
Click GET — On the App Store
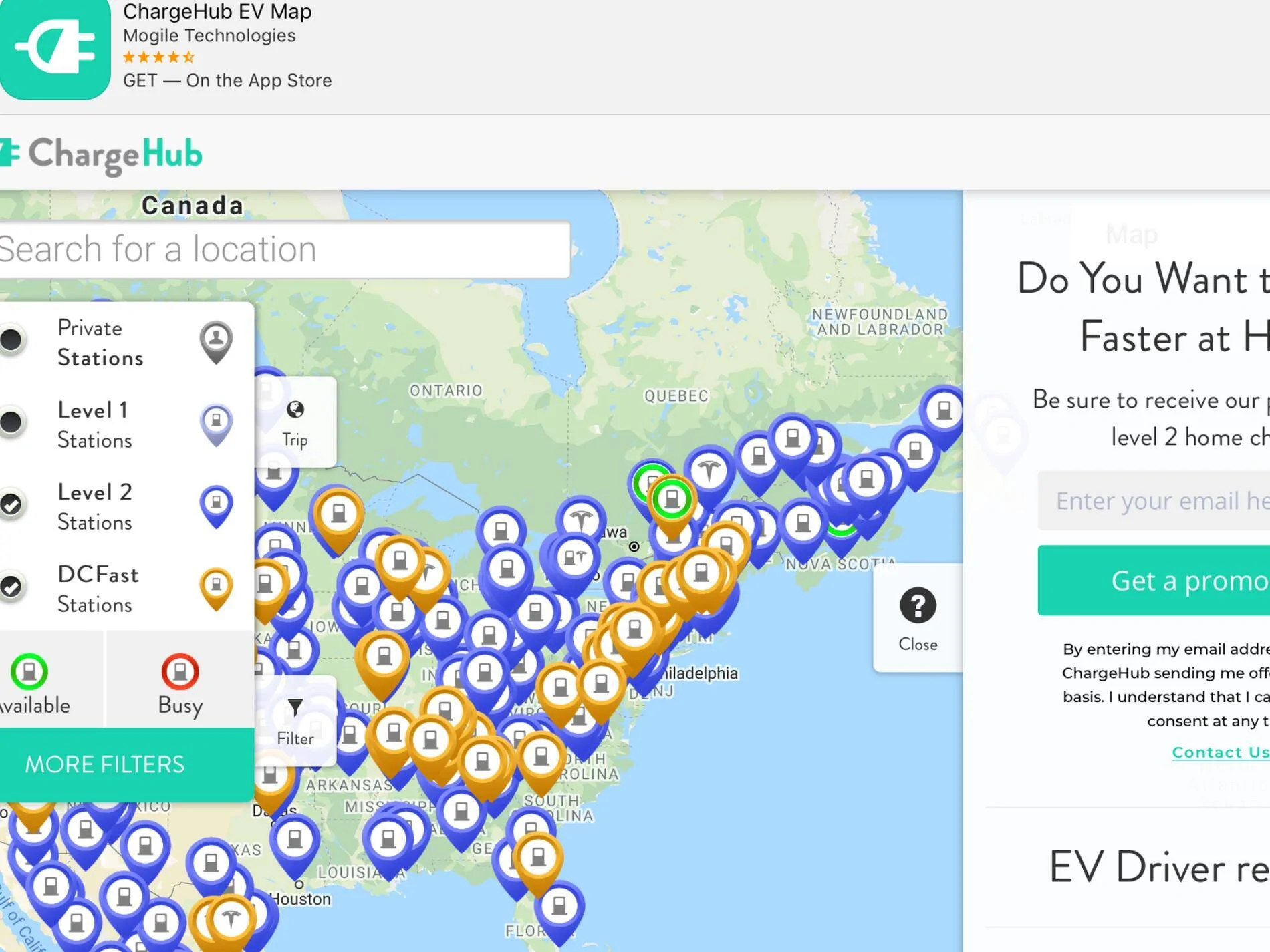[x=227, y=80]
